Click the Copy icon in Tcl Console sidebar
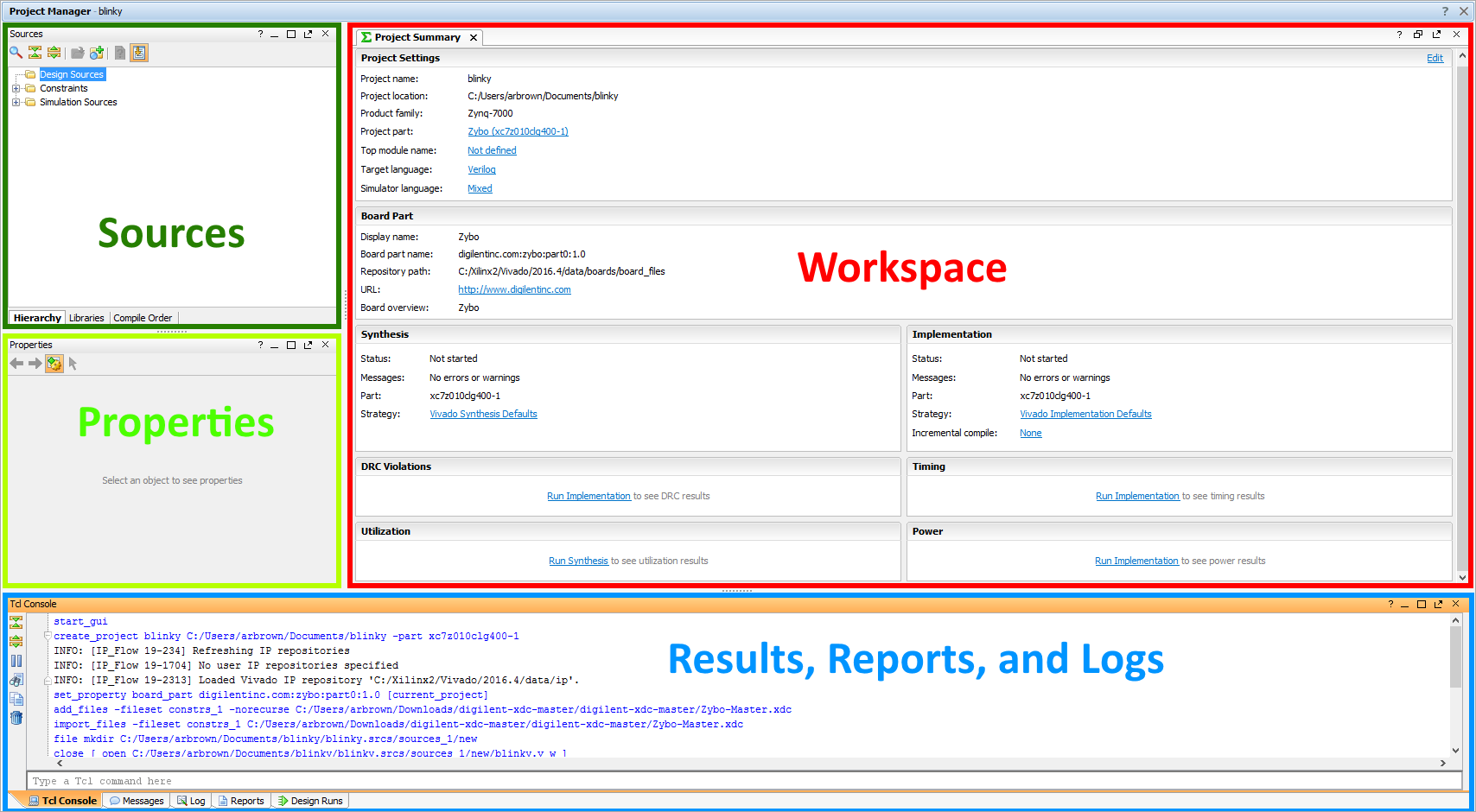This screenshot has height=812, width=1476. [x=16, y=699]
